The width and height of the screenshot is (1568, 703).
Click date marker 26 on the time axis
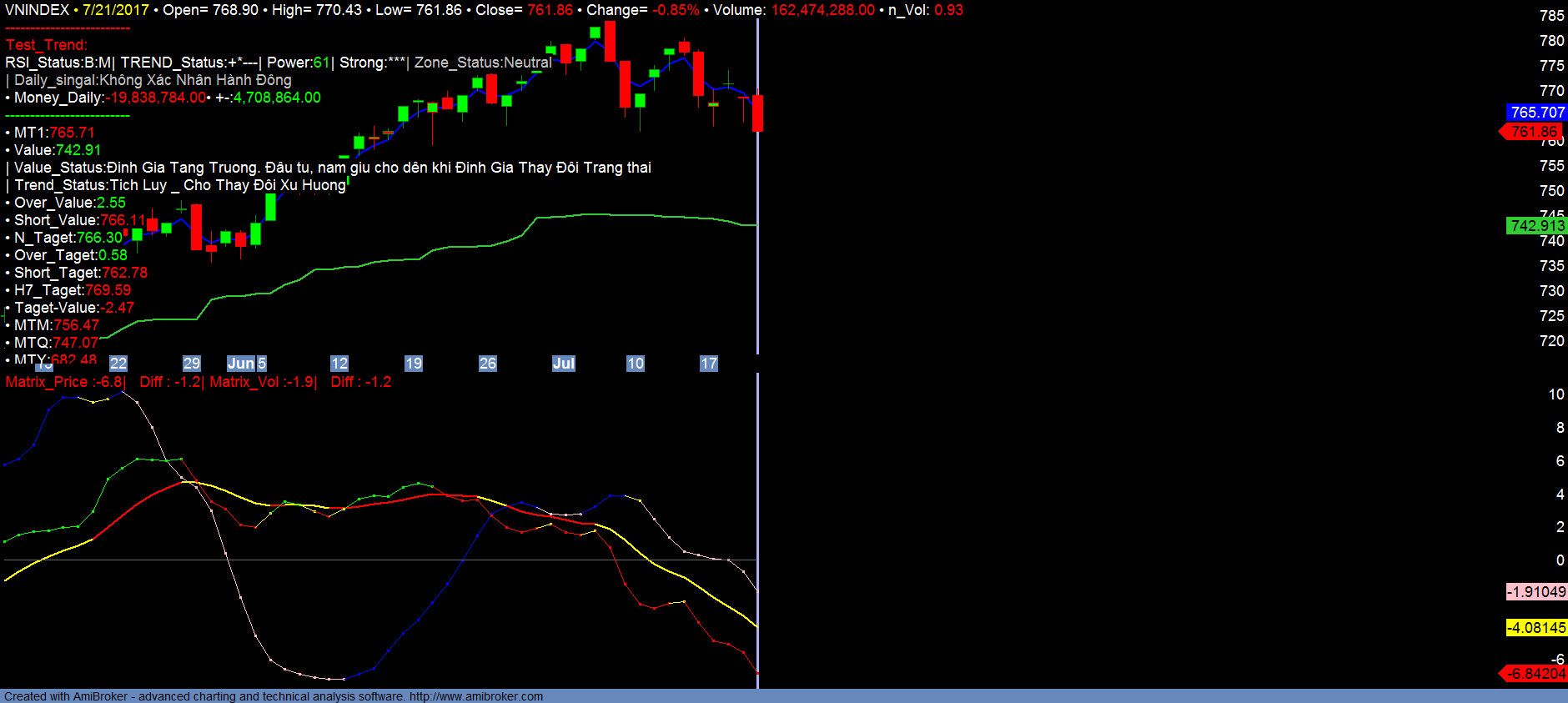coord(488,364)
